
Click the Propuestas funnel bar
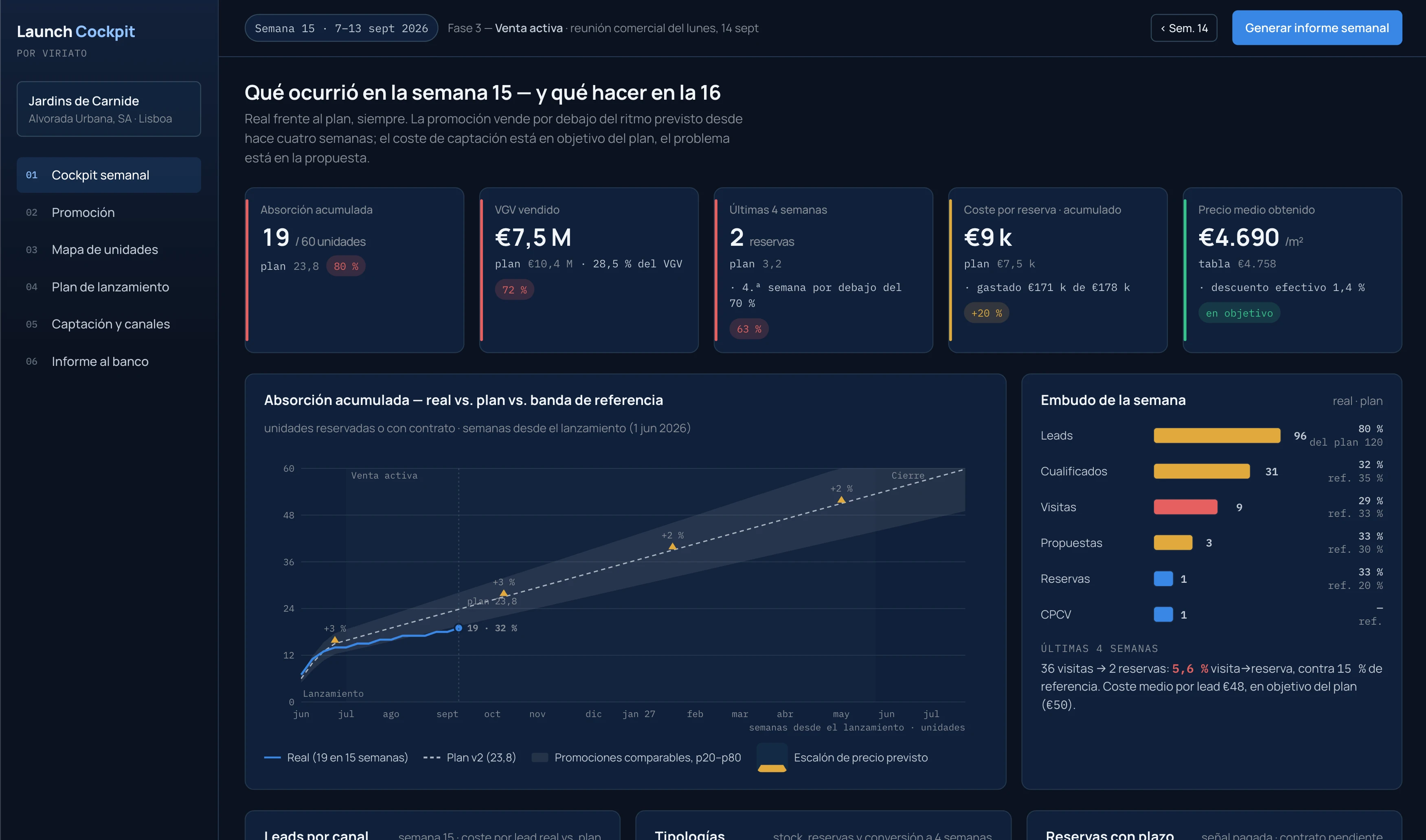(1173, 543)
